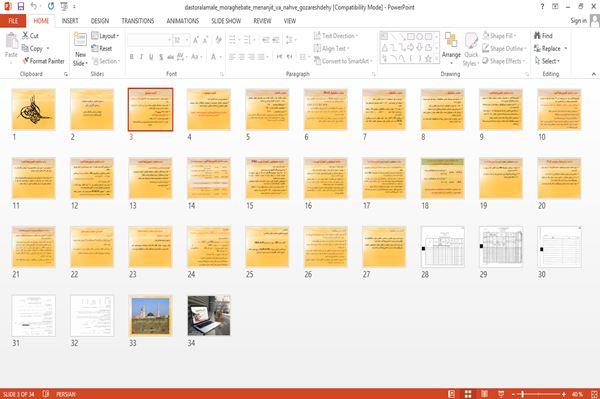Image resolution: width=600 pixels, height=399 pixels.
Task: Select slide 33 thumbnail with mosque photo
Action: 150,315
